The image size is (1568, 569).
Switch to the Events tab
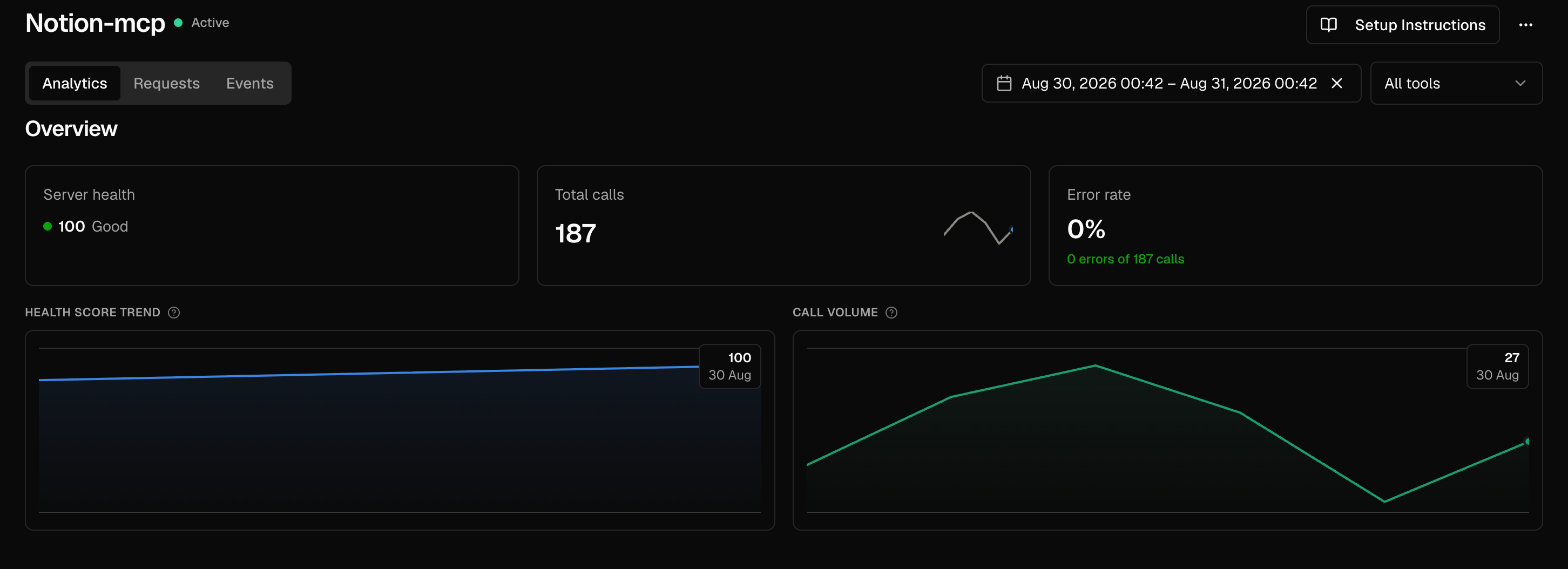[249, 83]
